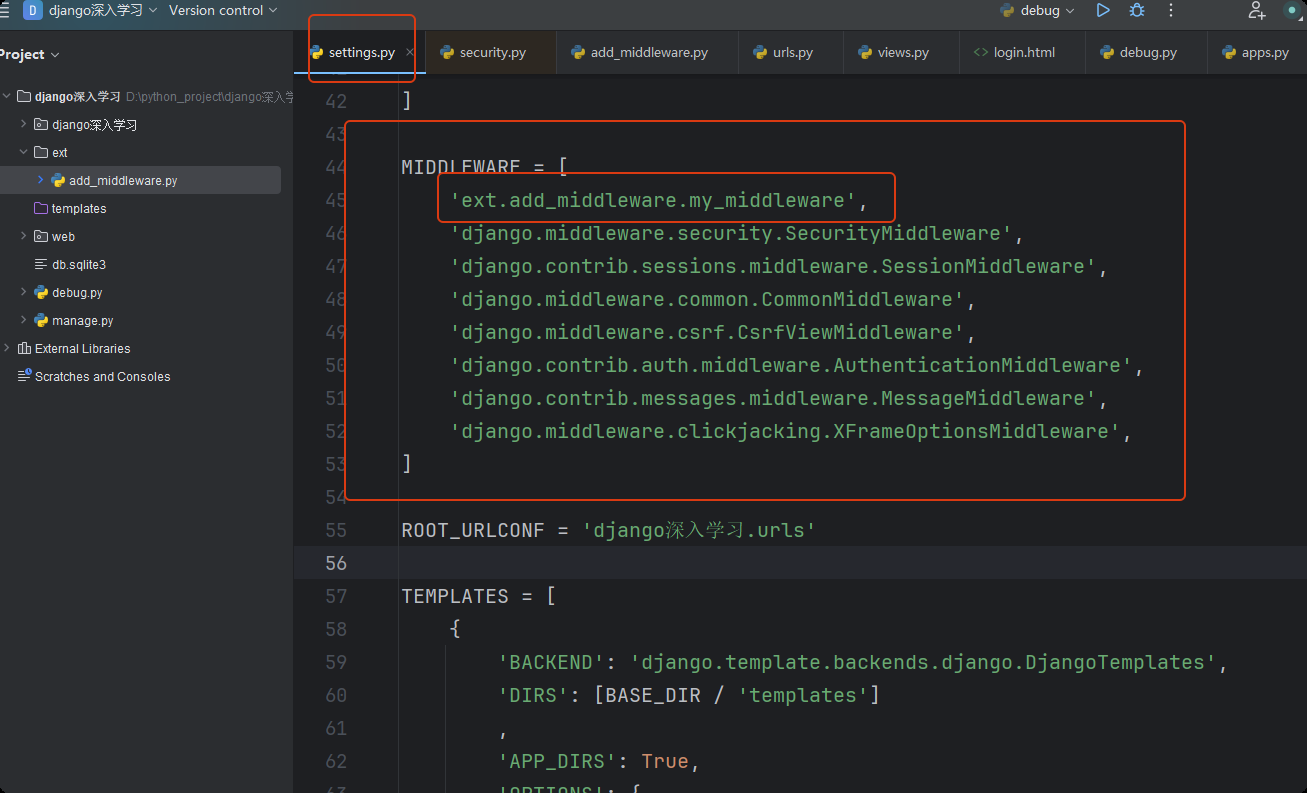Select manage.py file in the tree

(83, 321)
